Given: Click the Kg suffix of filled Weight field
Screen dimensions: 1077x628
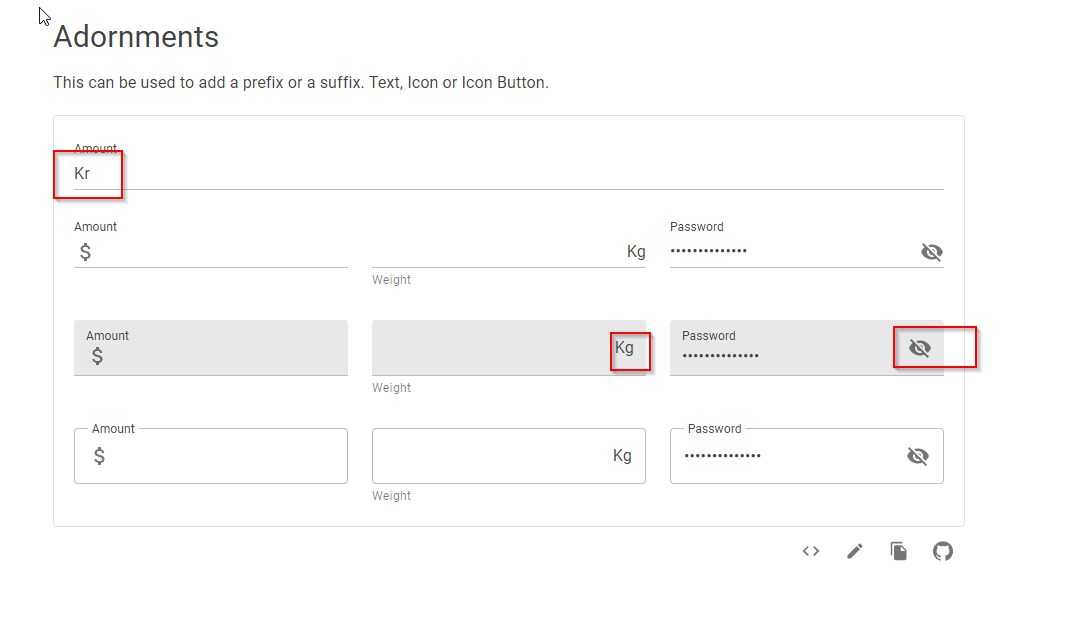Looking at the screenshot, I should pos(630,348).
